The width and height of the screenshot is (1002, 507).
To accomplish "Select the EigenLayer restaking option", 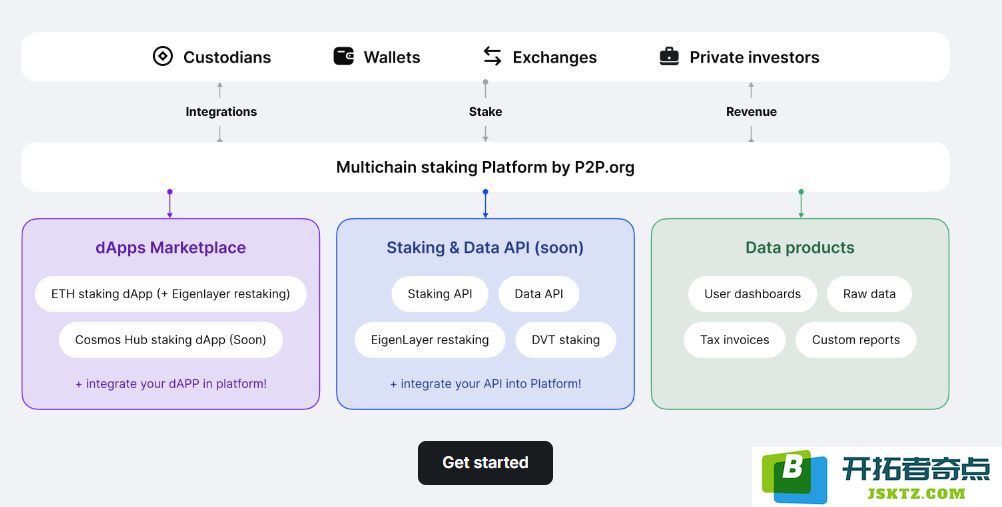I will [x=429, y=340].
